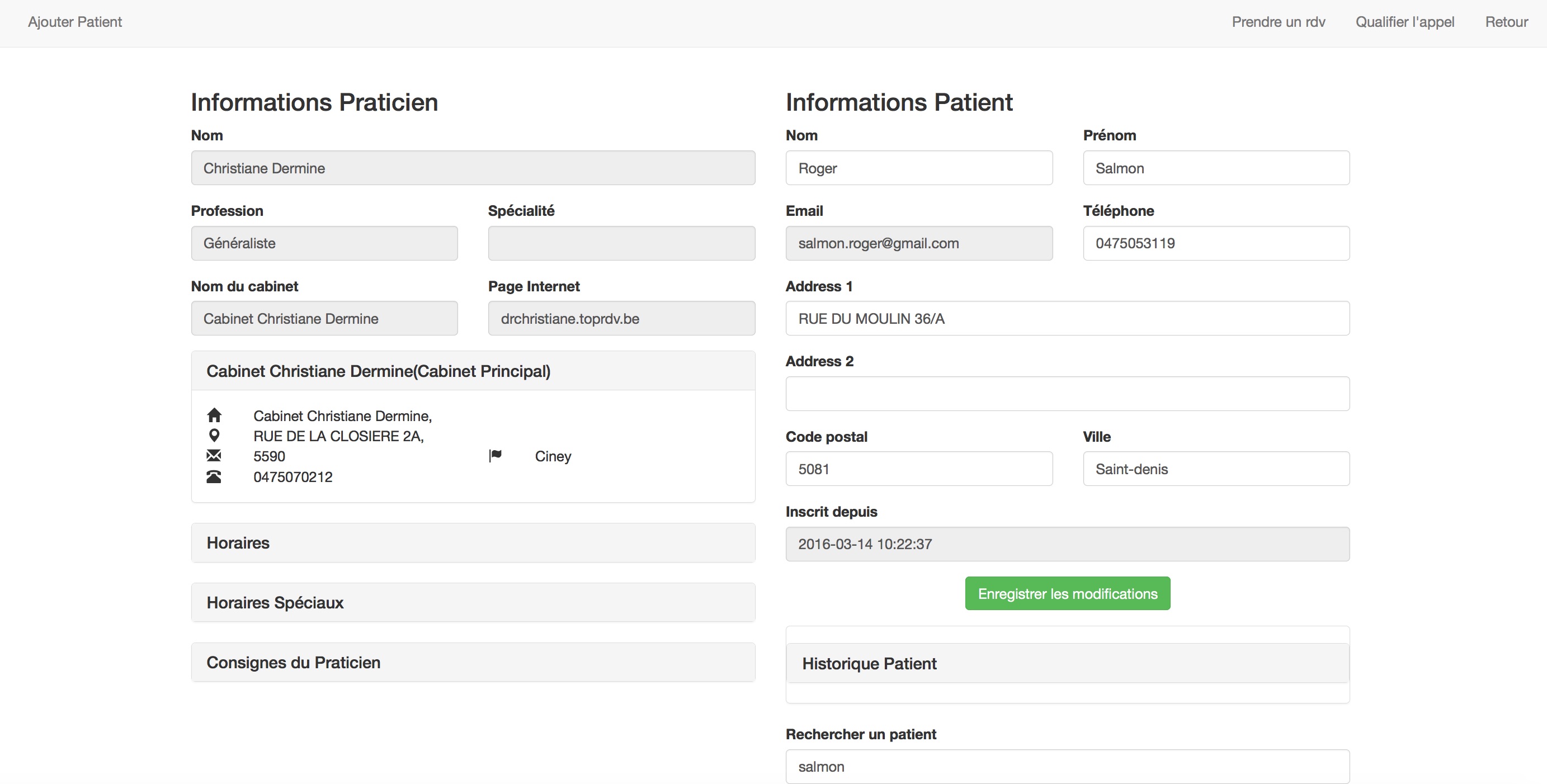Viewport: 1547px width, 784px height.
Task: Click the map marker icon by street address
Action: click(x=214, y=435)
